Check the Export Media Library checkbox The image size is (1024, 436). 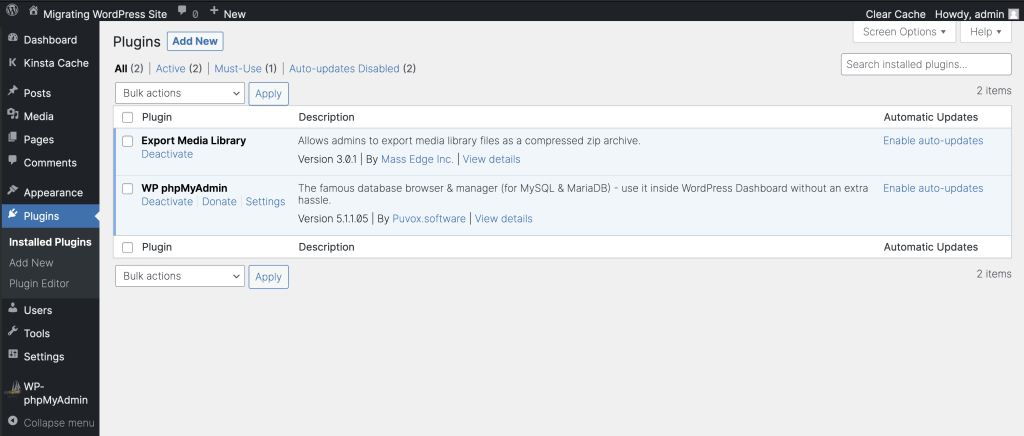[x=127, y=141]
